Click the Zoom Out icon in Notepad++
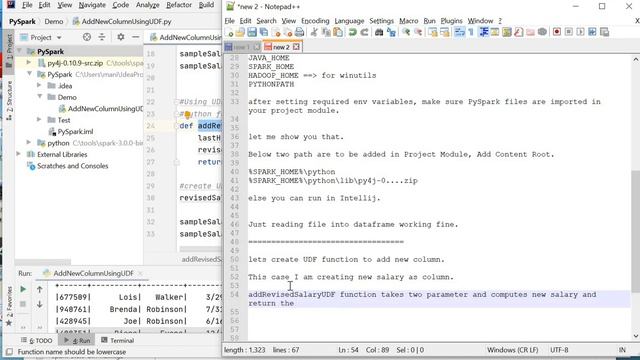 (x=418, y=32)
